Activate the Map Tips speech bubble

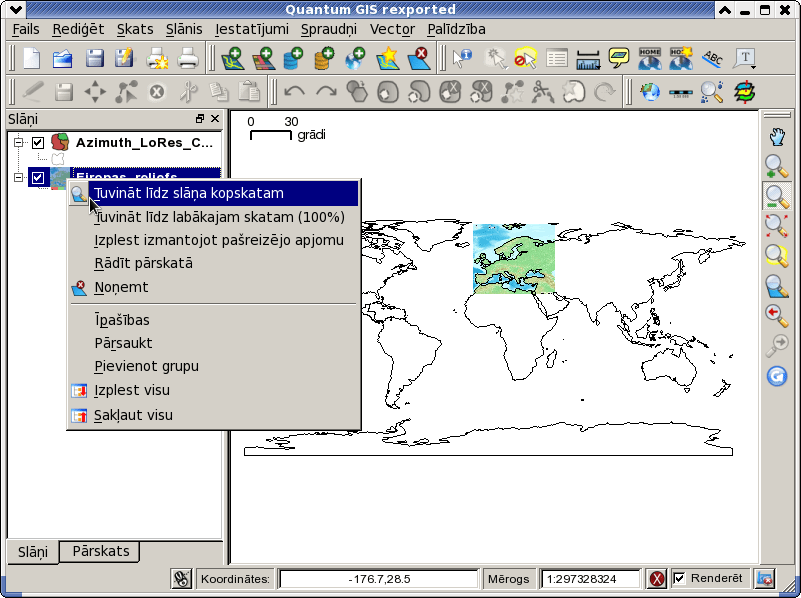tap(619, 58)
